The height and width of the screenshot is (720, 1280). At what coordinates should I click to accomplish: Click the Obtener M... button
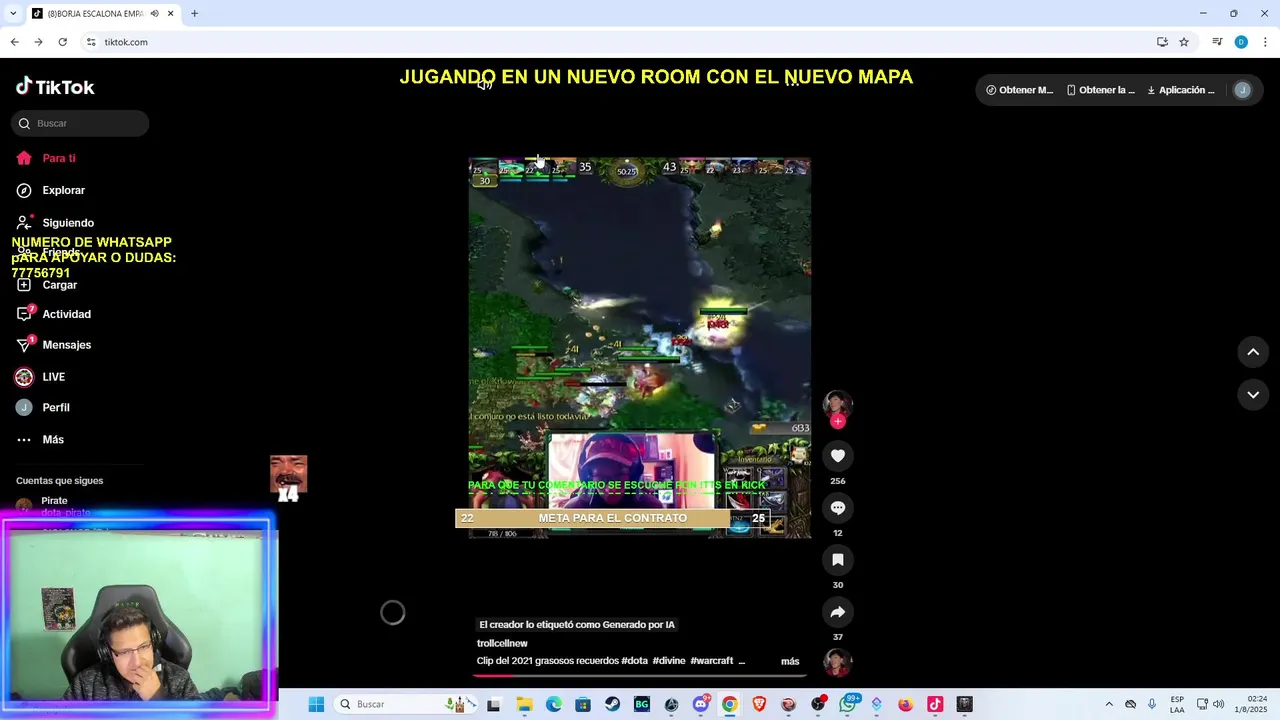click(x=1019, y=90)
